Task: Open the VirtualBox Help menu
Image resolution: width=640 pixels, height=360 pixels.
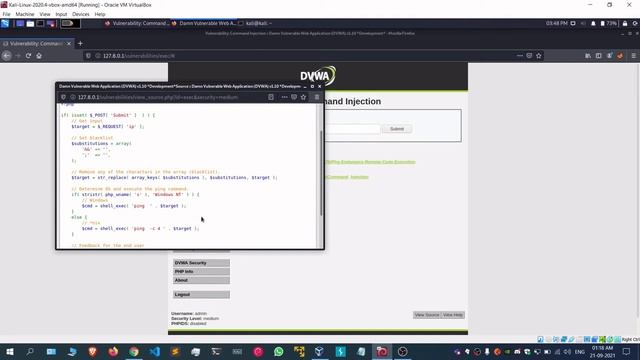Action: pos(100,14)
